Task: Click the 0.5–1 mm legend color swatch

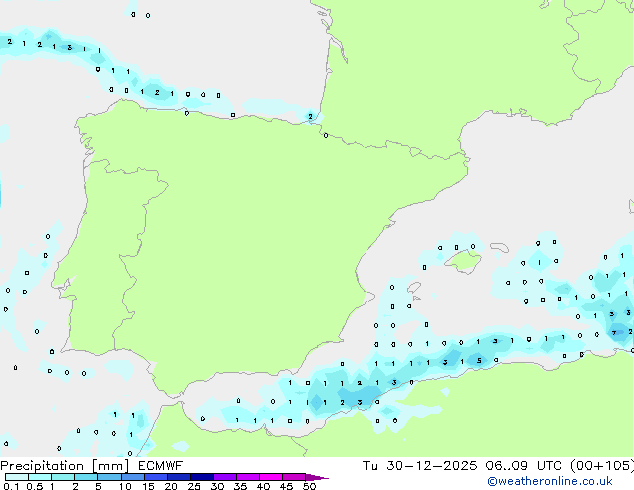Action: 40,477
